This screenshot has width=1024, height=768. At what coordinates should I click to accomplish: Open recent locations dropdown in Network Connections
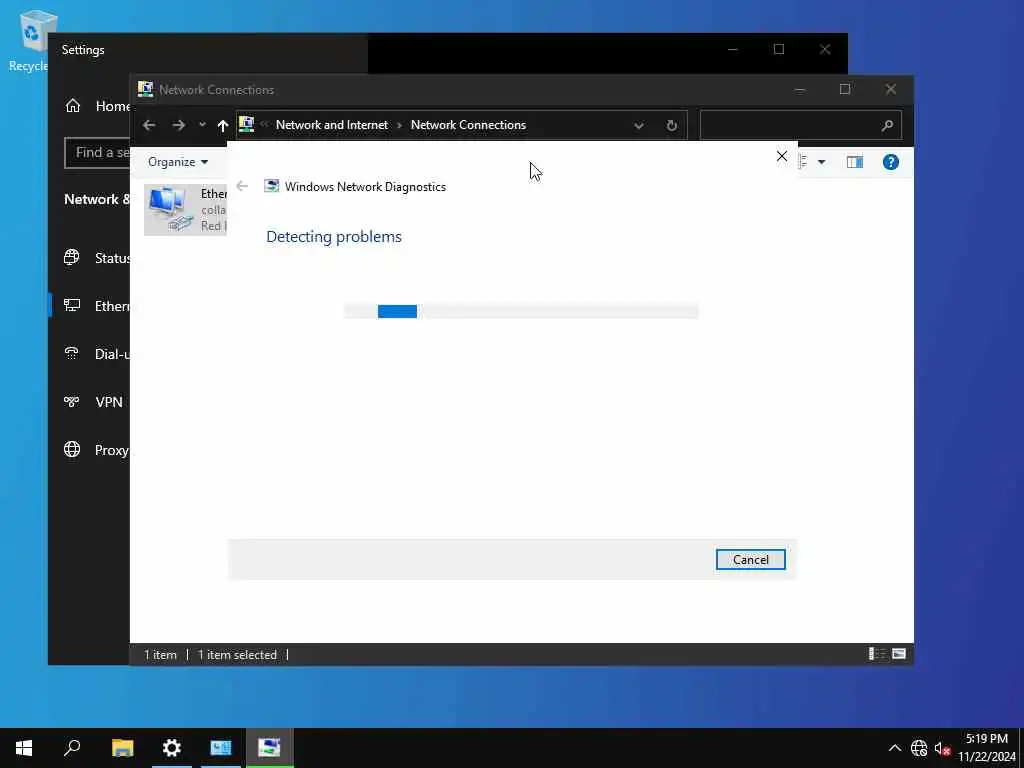[x=202, y=125]
